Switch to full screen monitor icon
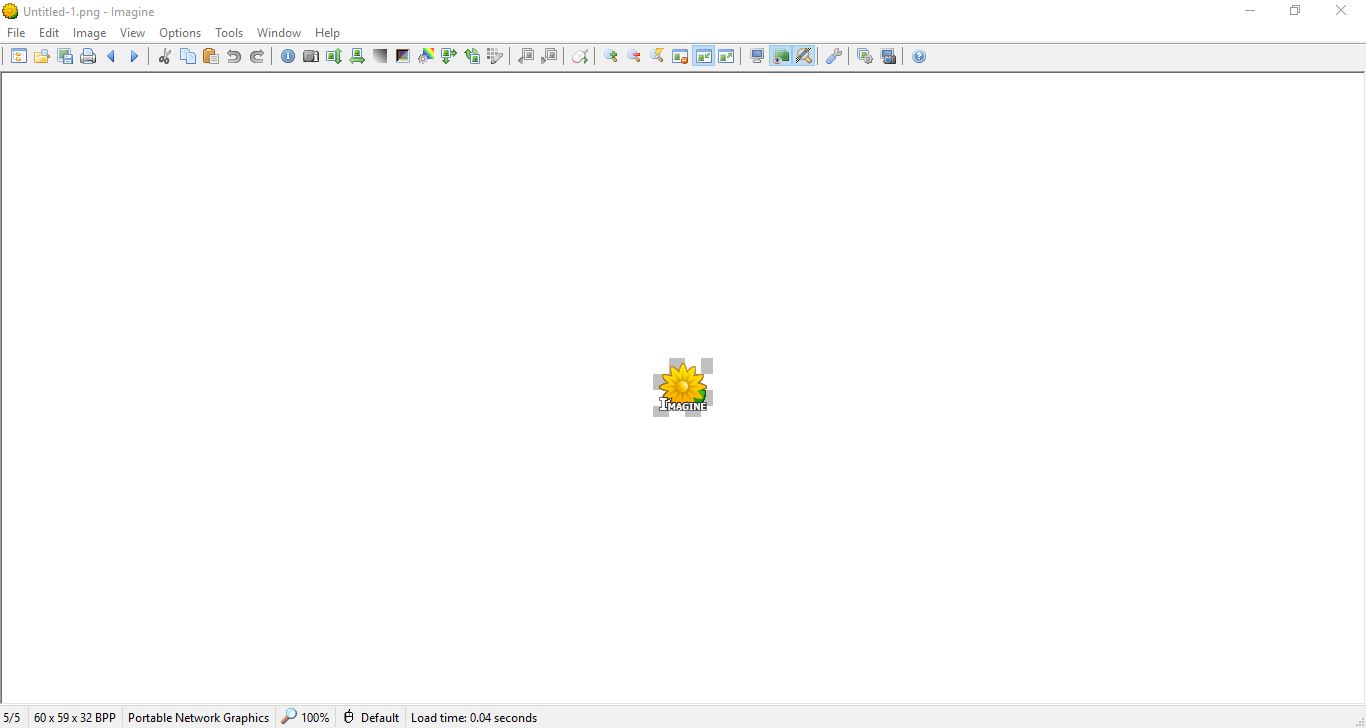The width and height of the screenshot is (1366, 728). pyautogui.click(x=757, y=57)
